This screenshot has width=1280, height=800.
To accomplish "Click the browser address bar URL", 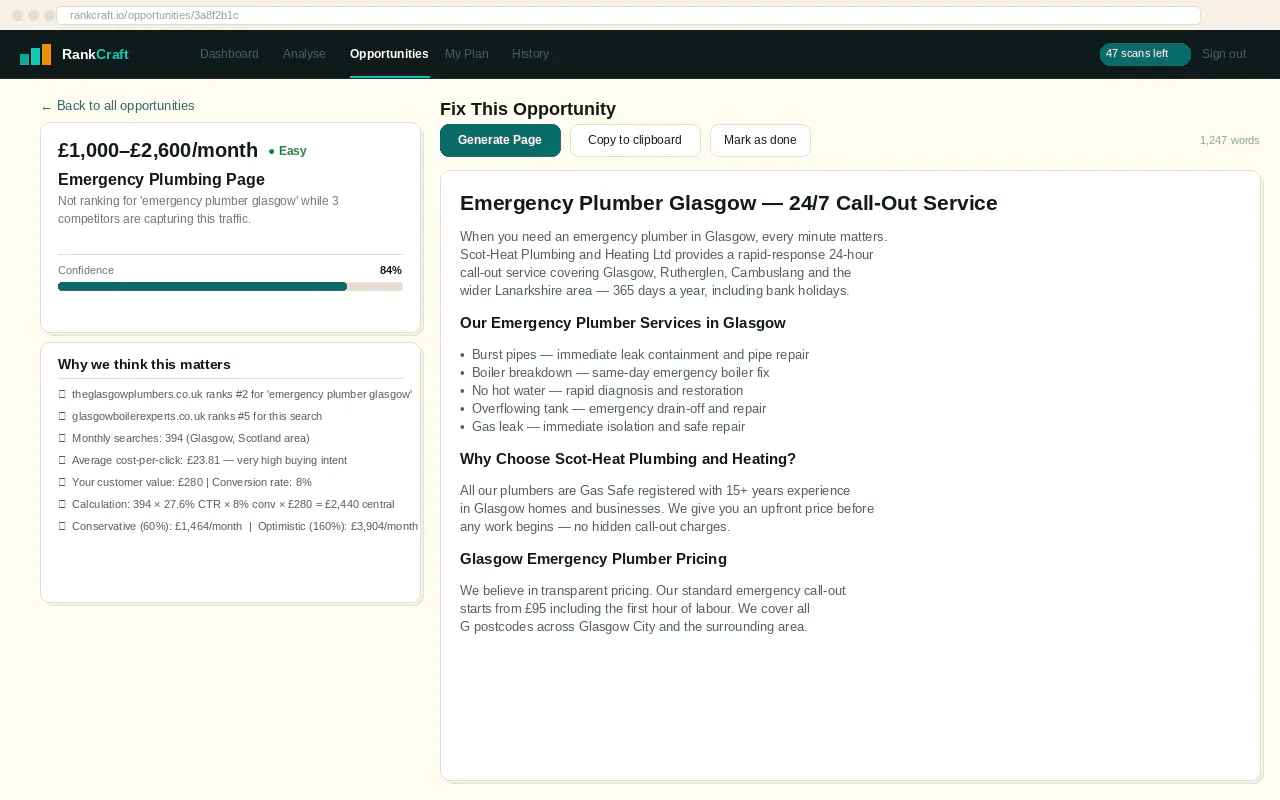I will coord(154,15).
